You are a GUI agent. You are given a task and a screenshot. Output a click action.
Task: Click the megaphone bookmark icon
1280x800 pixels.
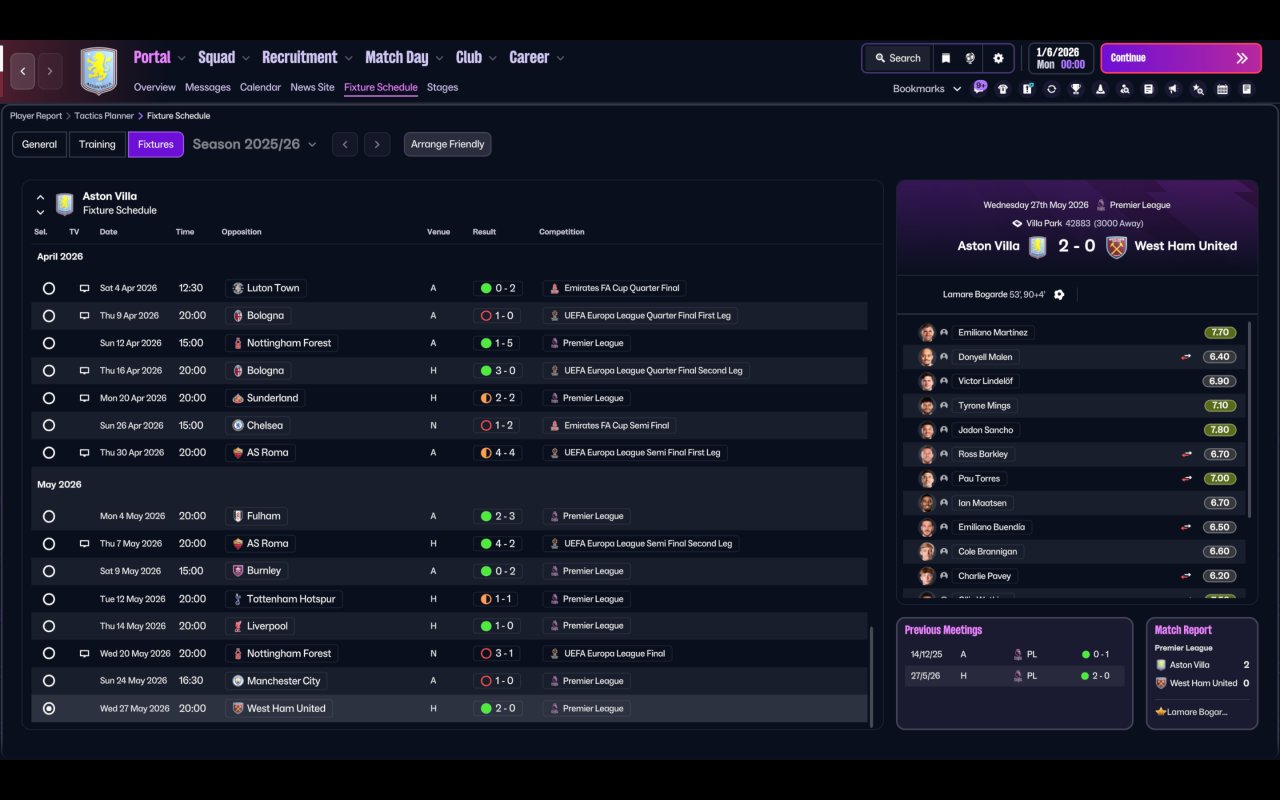pyautogui.click(x=1173, y=89)
